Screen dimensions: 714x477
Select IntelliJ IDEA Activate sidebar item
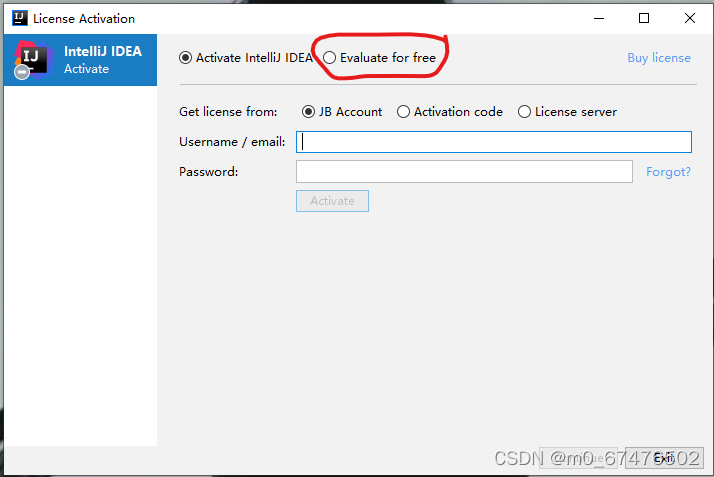tap(81, 60)
